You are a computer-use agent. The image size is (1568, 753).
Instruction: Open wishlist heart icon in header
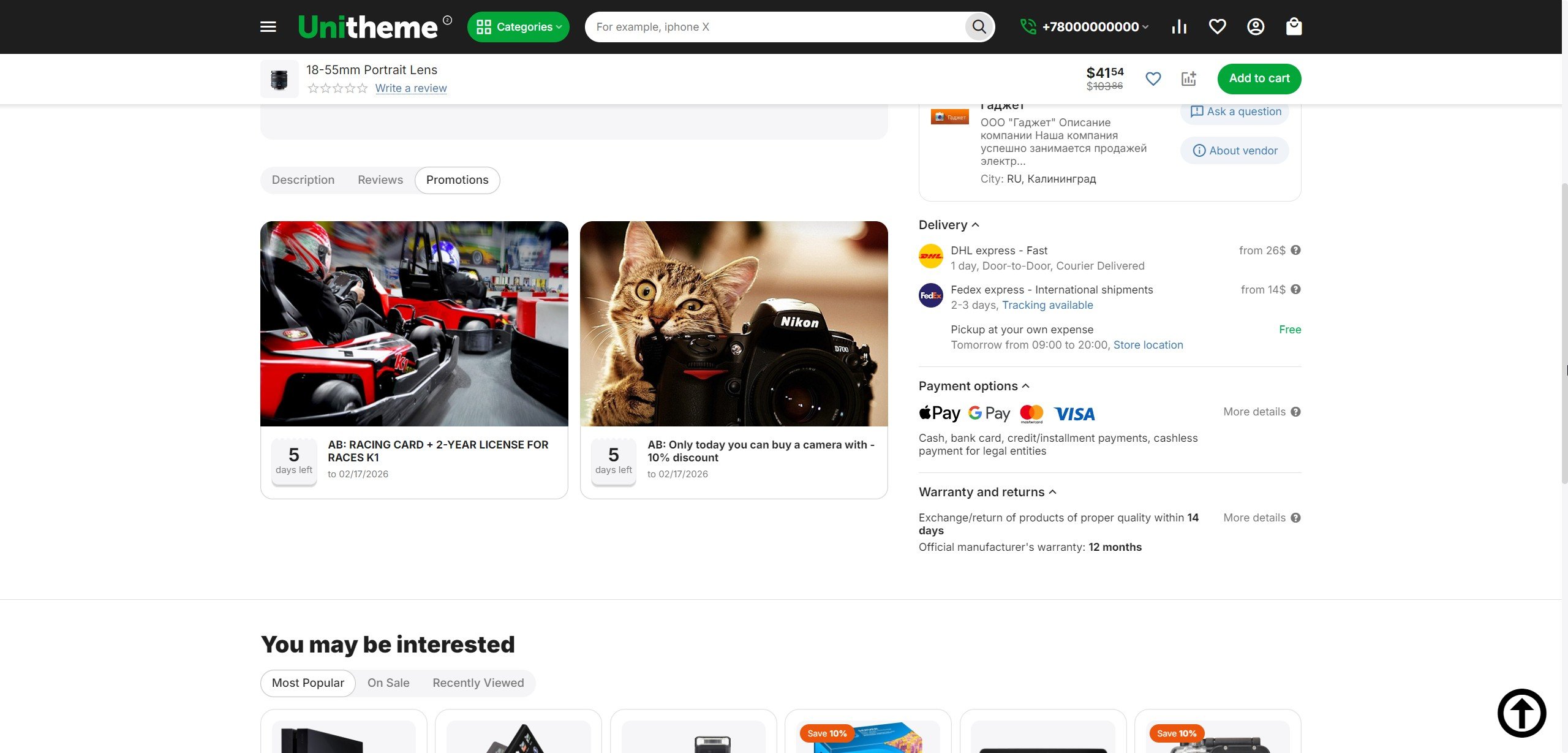pos(1217,27)
